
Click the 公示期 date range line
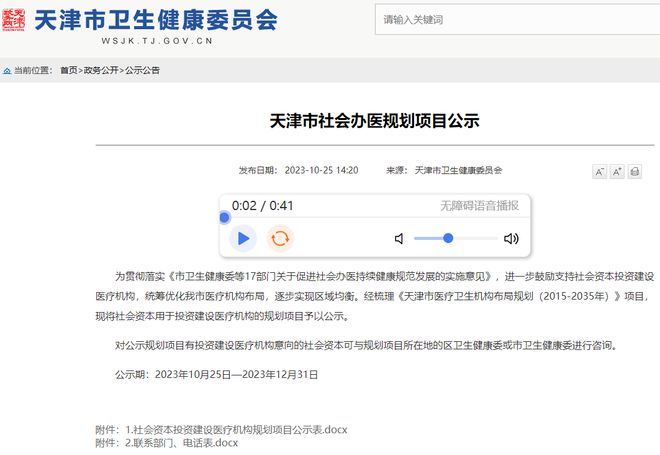pyautogui.click(x=216, y=374)
